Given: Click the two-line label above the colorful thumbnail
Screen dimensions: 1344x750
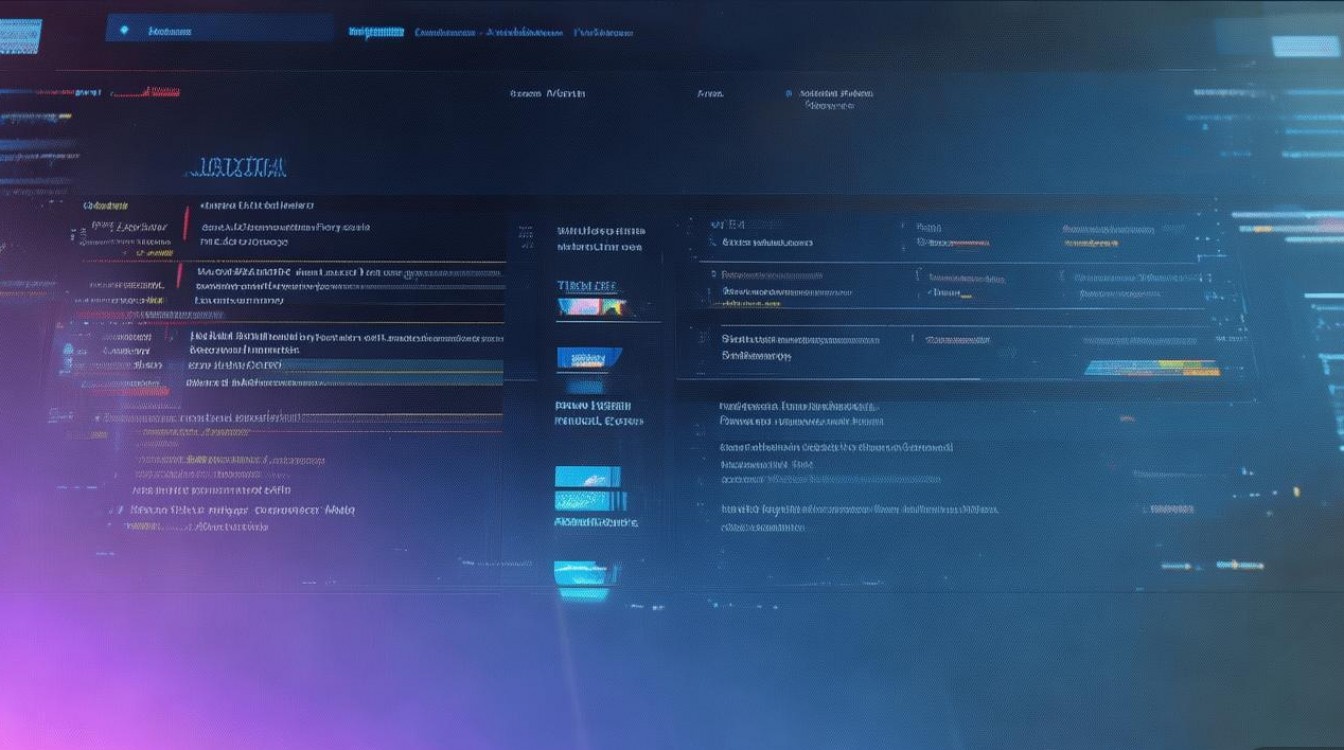Looking at the screenshot, I should (599, 238).
